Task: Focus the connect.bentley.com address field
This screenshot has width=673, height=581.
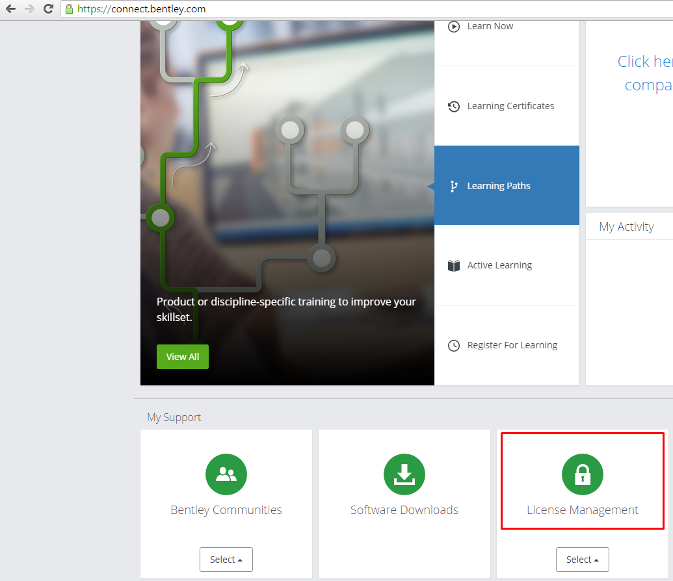Action: (x=369, y=9)
